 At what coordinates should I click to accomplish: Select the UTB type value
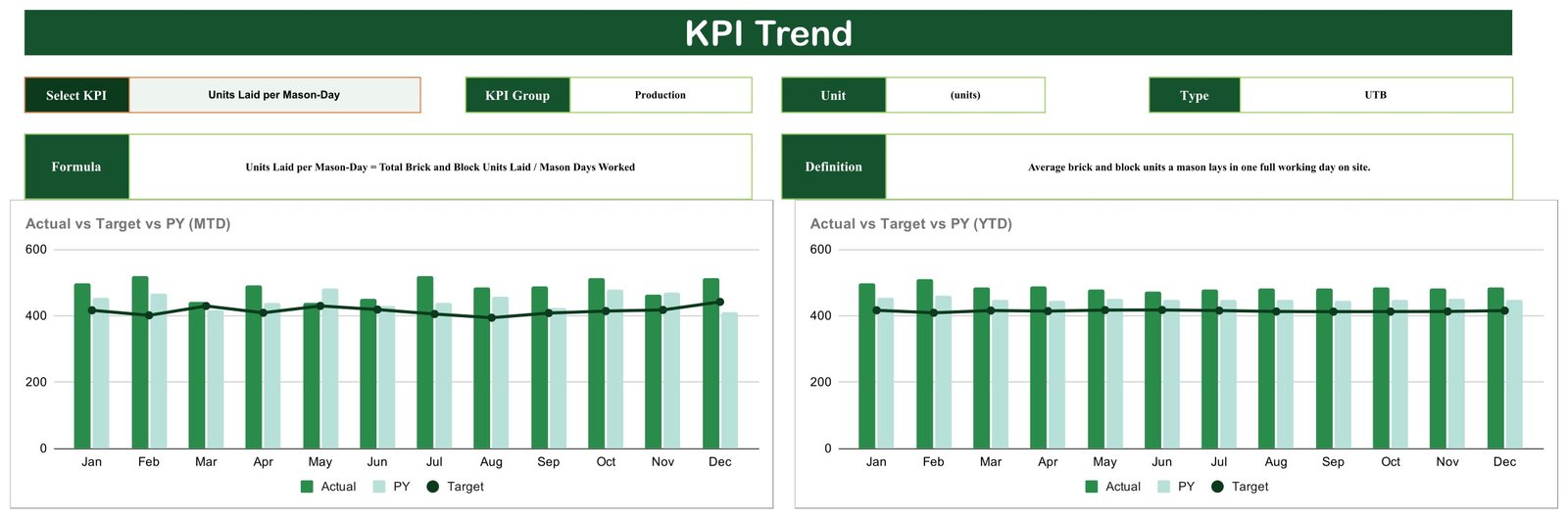[1376, 95]
